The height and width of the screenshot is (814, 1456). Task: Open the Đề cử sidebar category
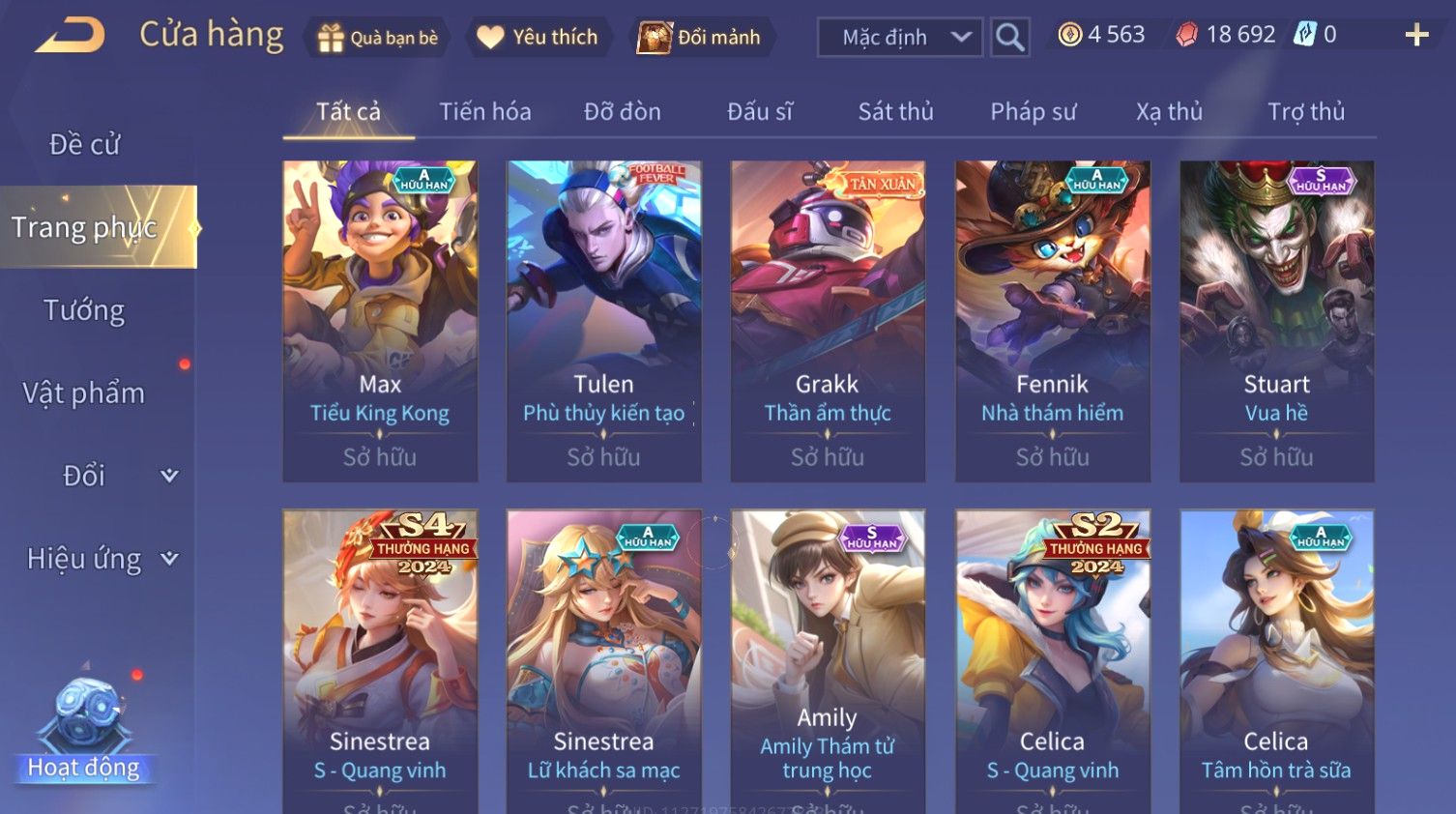pos(84,145)
